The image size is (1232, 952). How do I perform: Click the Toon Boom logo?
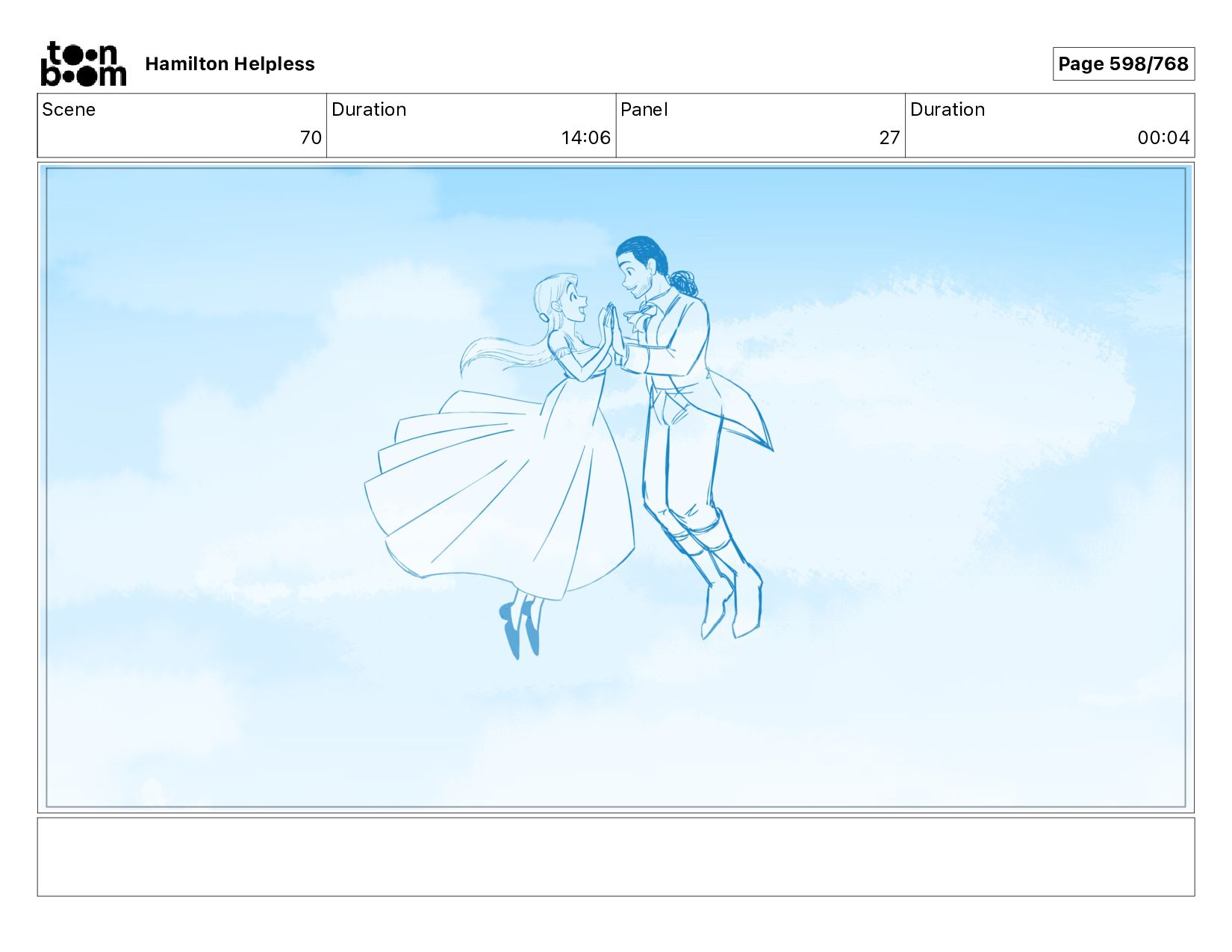click(83, 64)
